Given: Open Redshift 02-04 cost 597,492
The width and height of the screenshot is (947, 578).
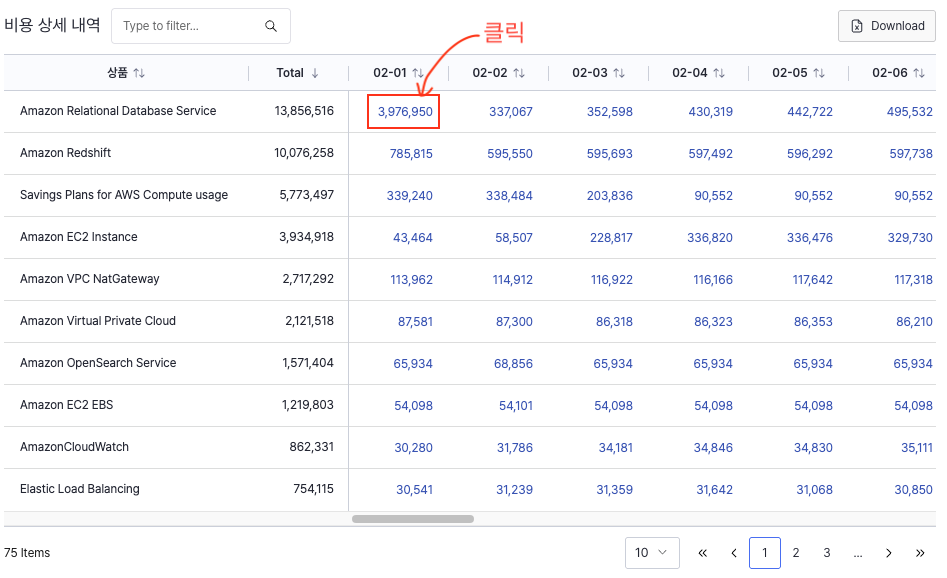Looking at the screenshot, I should [x=711, y=153].
